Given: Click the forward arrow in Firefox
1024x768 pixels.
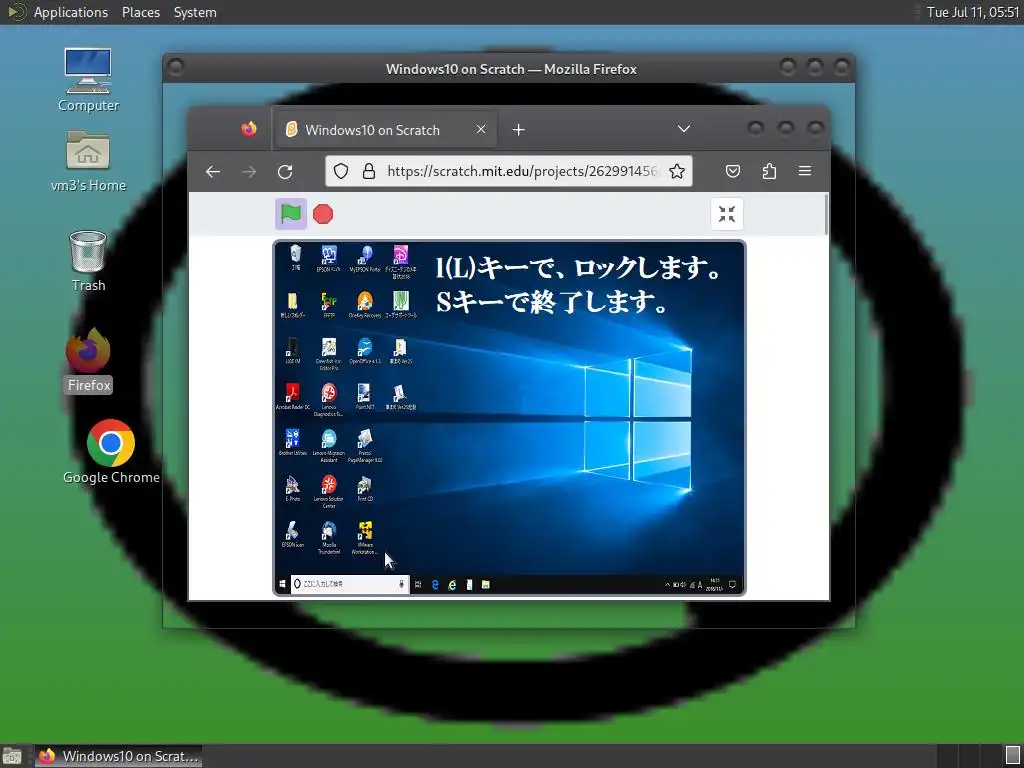Looking at the screenshot, I should point(249,172).
